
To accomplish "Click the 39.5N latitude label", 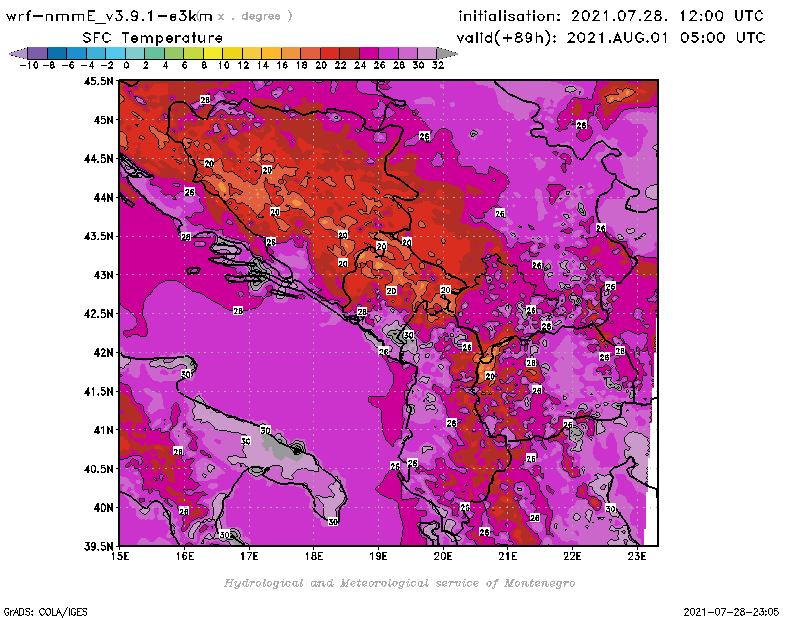I will pyautogui.click(x=98, y=547).
